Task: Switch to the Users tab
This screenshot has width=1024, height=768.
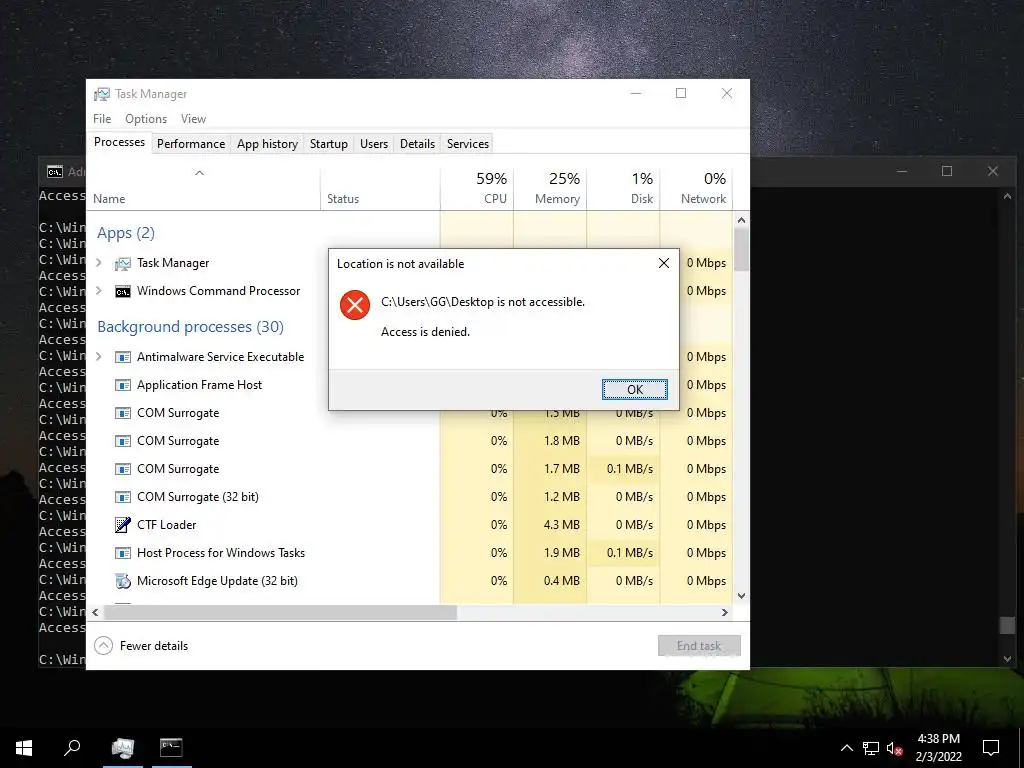Action: (374, 144)
